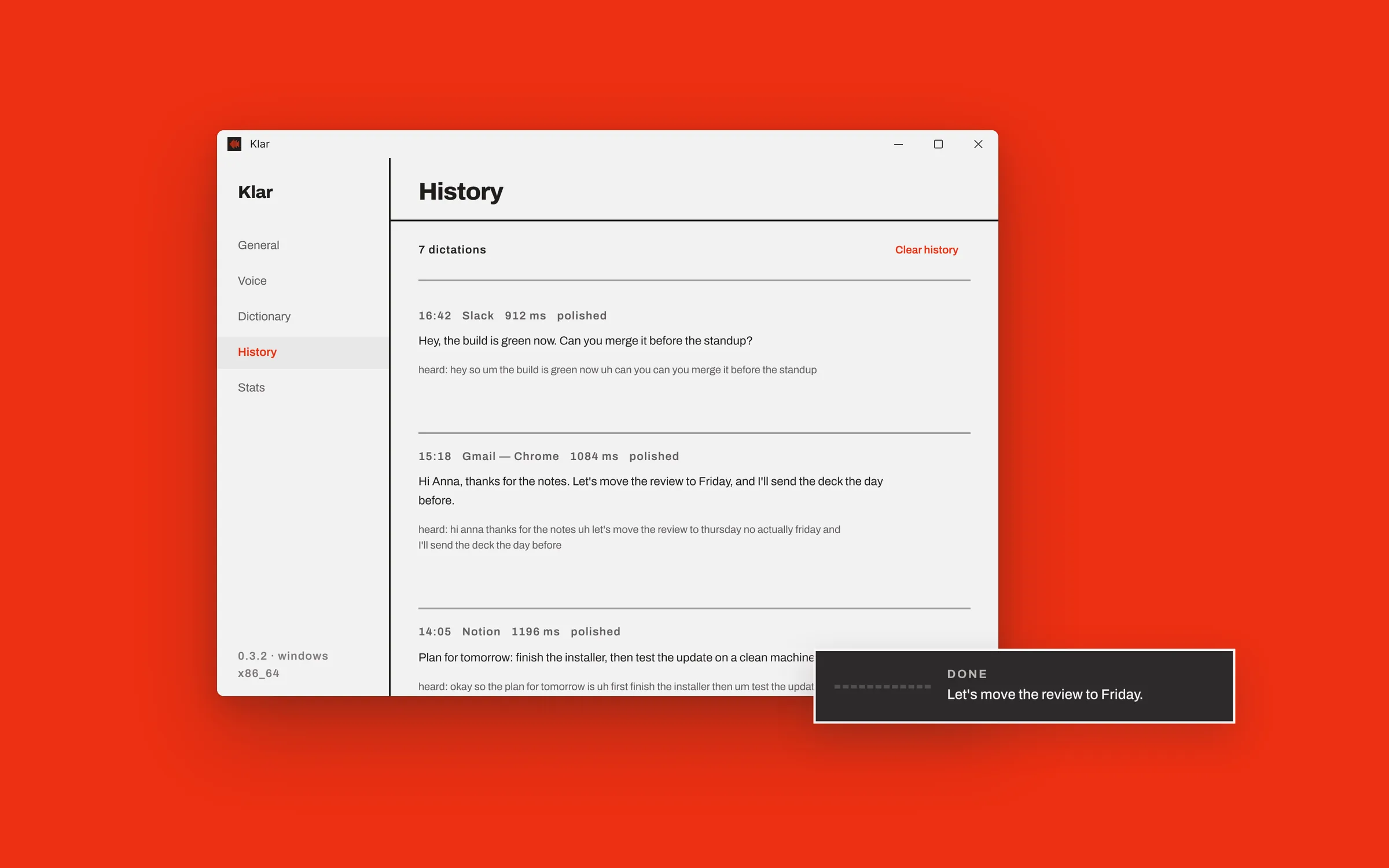Click the '7 dictations' count label
This screenshot has width=1389, height=868.
[x=452, y=250]
